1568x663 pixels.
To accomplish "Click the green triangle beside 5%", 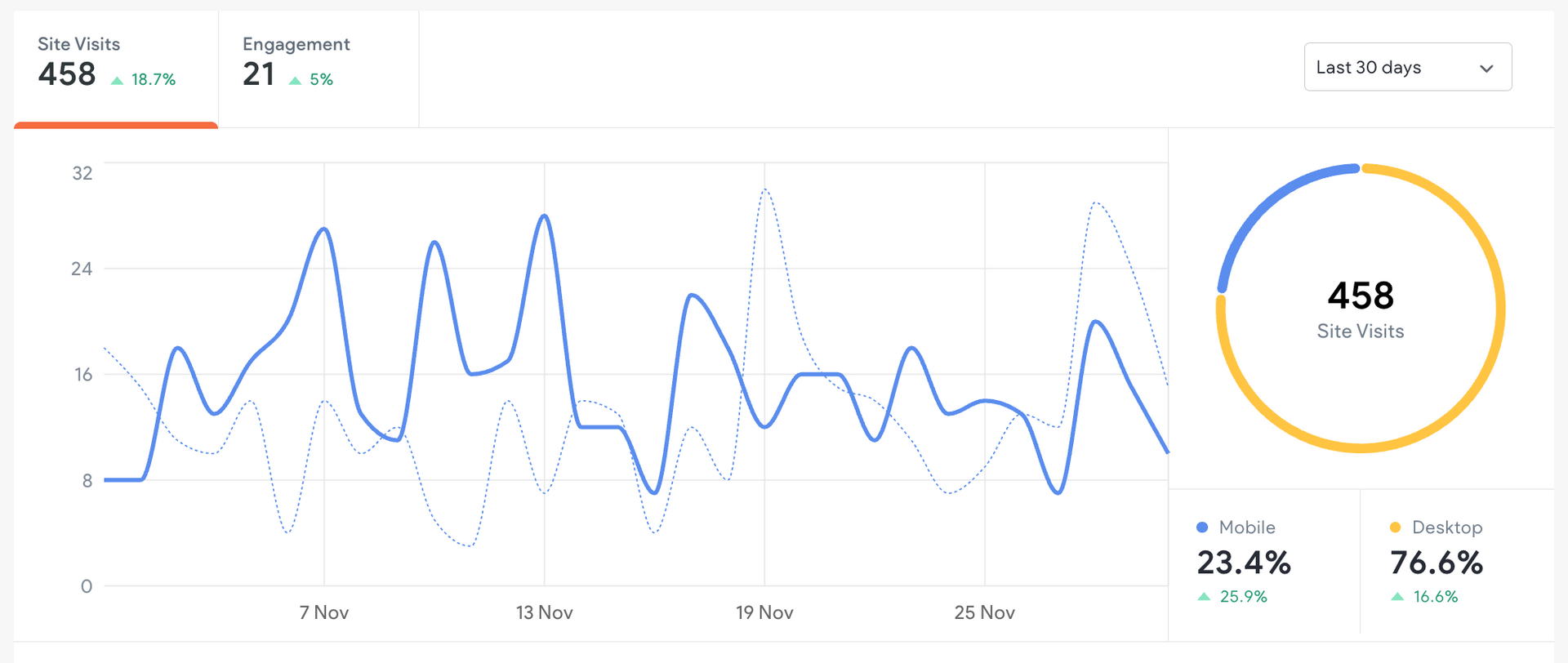I will tap(296, 80).
